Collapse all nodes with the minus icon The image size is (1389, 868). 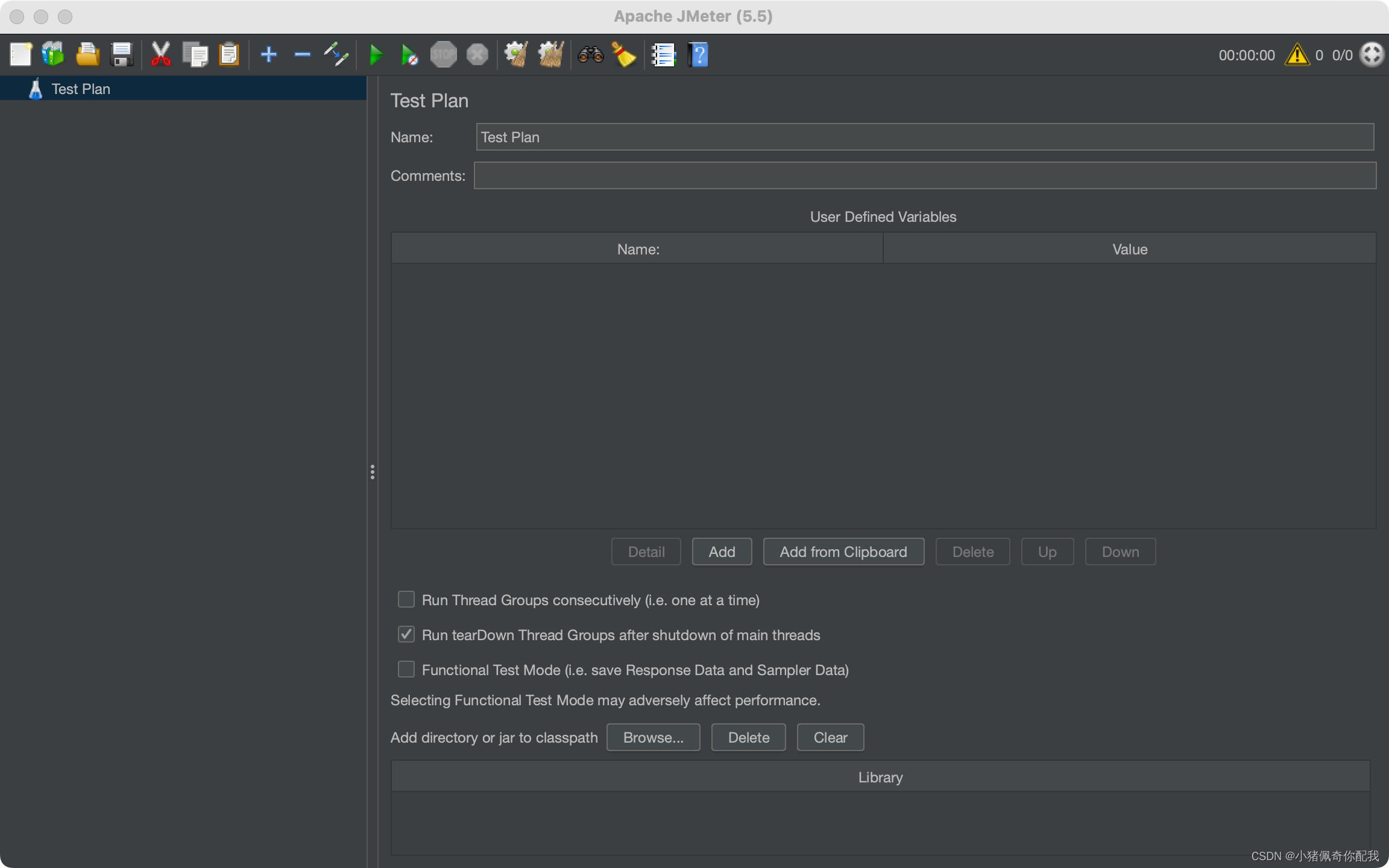[x=302, y=55]
